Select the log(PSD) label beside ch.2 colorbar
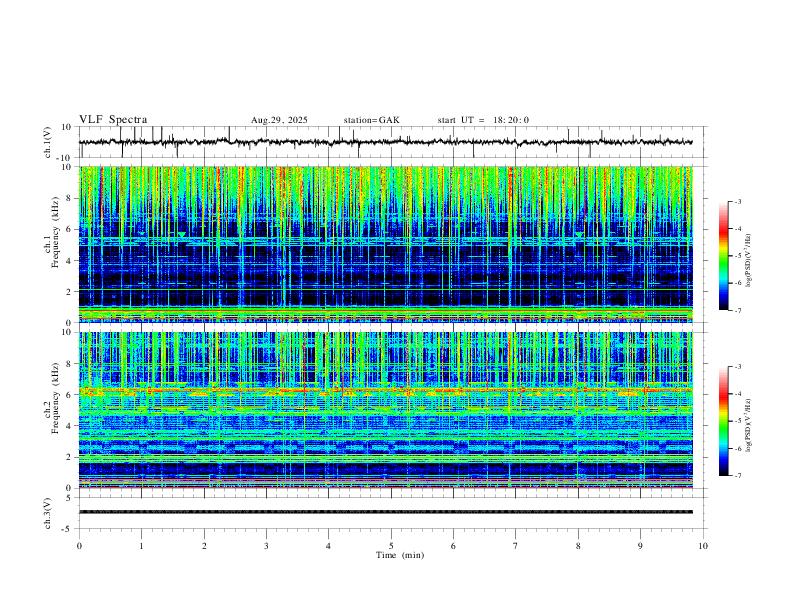 point(748,426)
